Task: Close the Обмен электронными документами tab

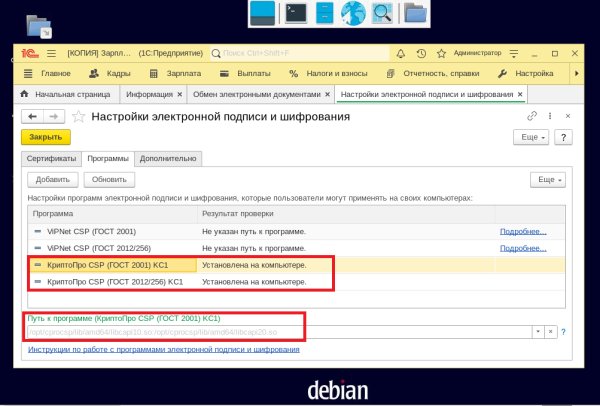Action: (x=328, y=94)
